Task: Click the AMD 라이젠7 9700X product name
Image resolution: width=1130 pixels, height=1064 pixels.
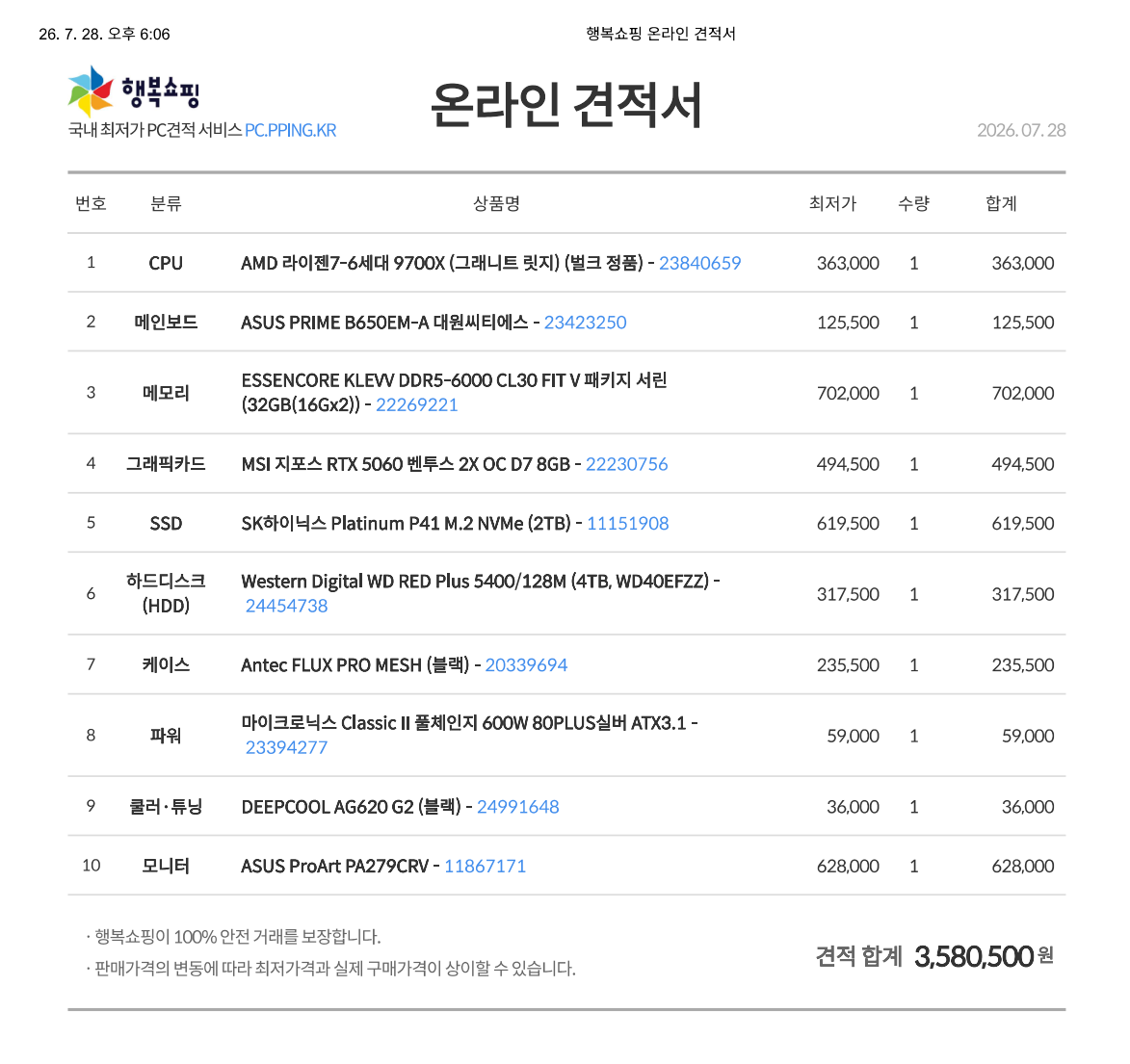Action: click(x=442, y=263)
